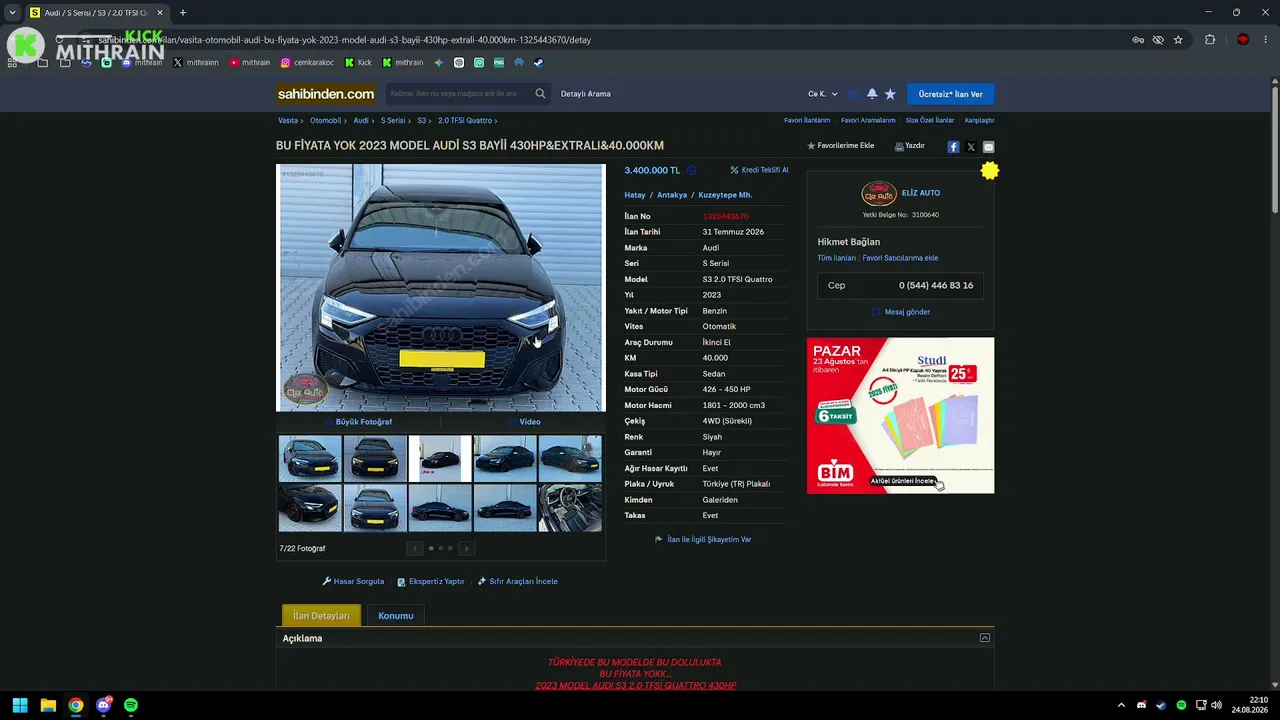Select the Audi S3 browser tab
This screenshot has width=1280, height=720.
point(97,13)
